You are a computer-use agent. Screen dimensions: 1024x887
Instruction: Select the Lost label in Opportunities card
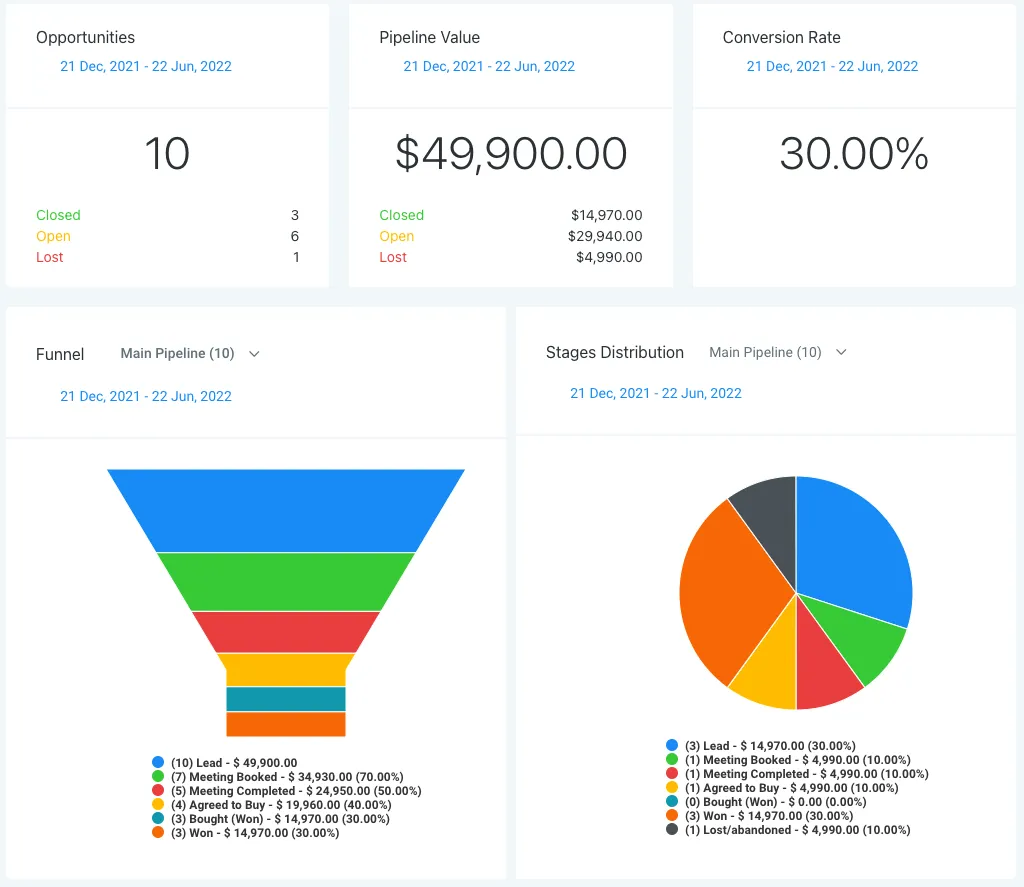tap(50, 257)
